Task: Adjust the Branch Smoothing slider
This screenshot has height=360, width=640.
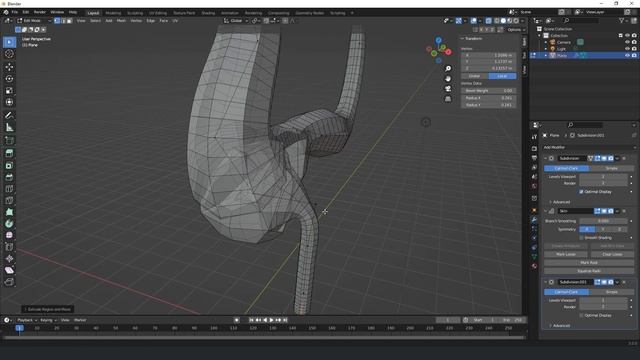Action: 603,221
